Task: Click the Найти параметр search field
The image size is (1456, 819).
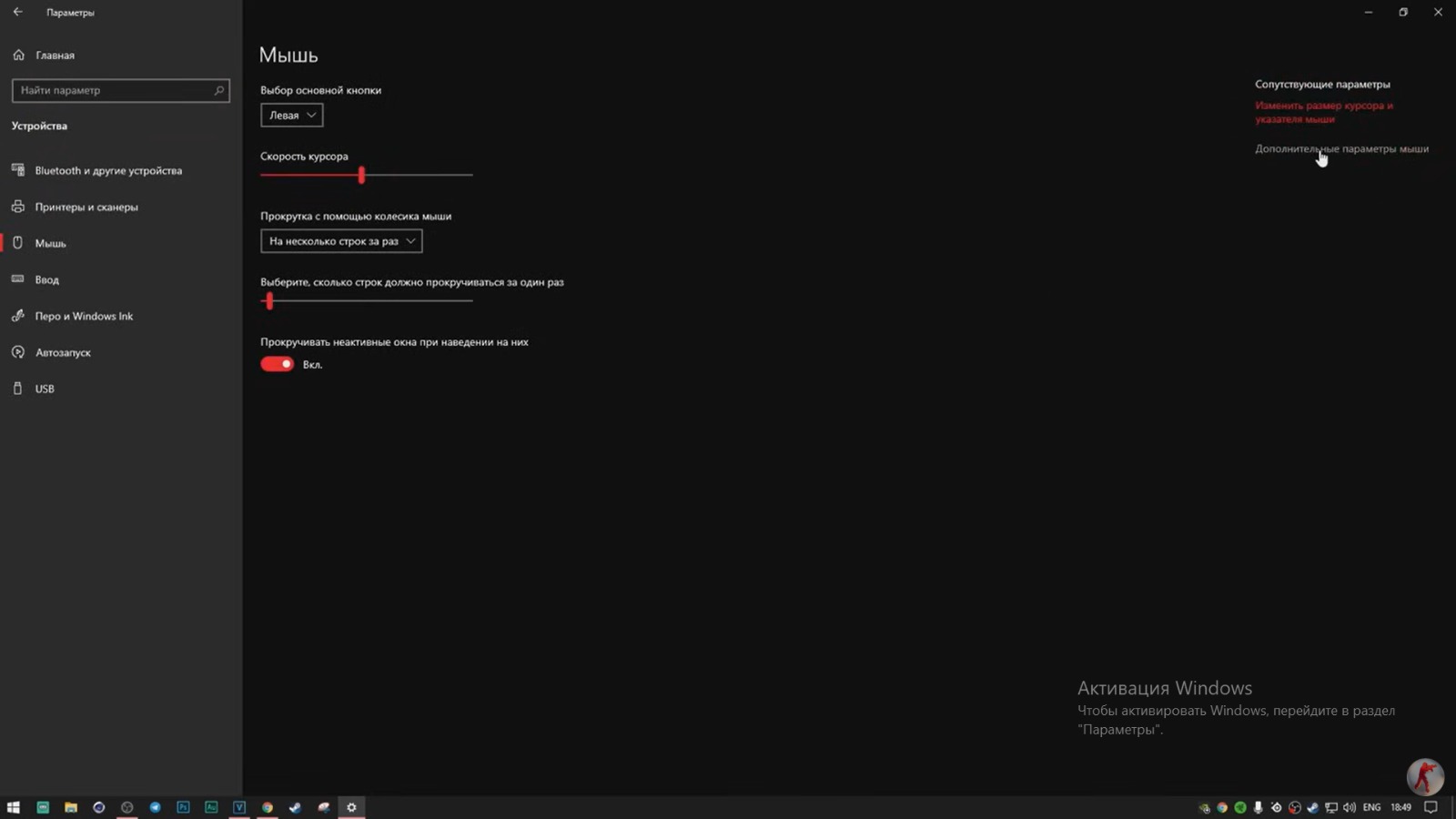Action: tap(114, 90)
